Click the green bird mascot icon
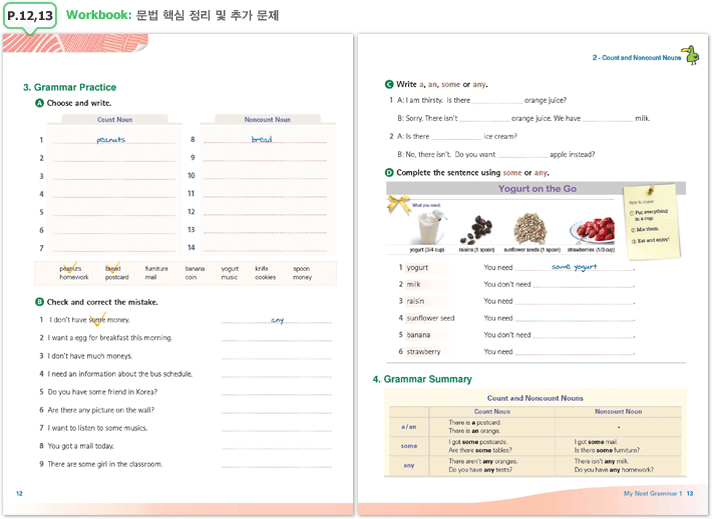712x519 pixels. (x=691, y=55)
